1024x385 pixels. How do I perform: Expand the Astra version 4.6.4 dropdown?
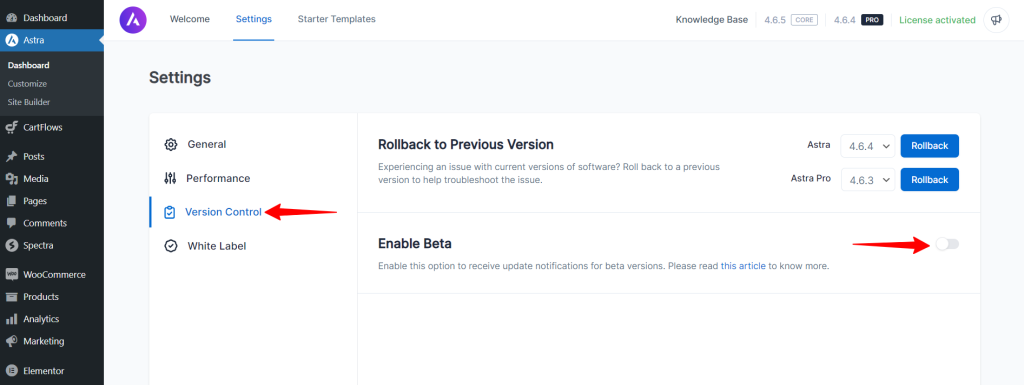[x=868, y=146]
